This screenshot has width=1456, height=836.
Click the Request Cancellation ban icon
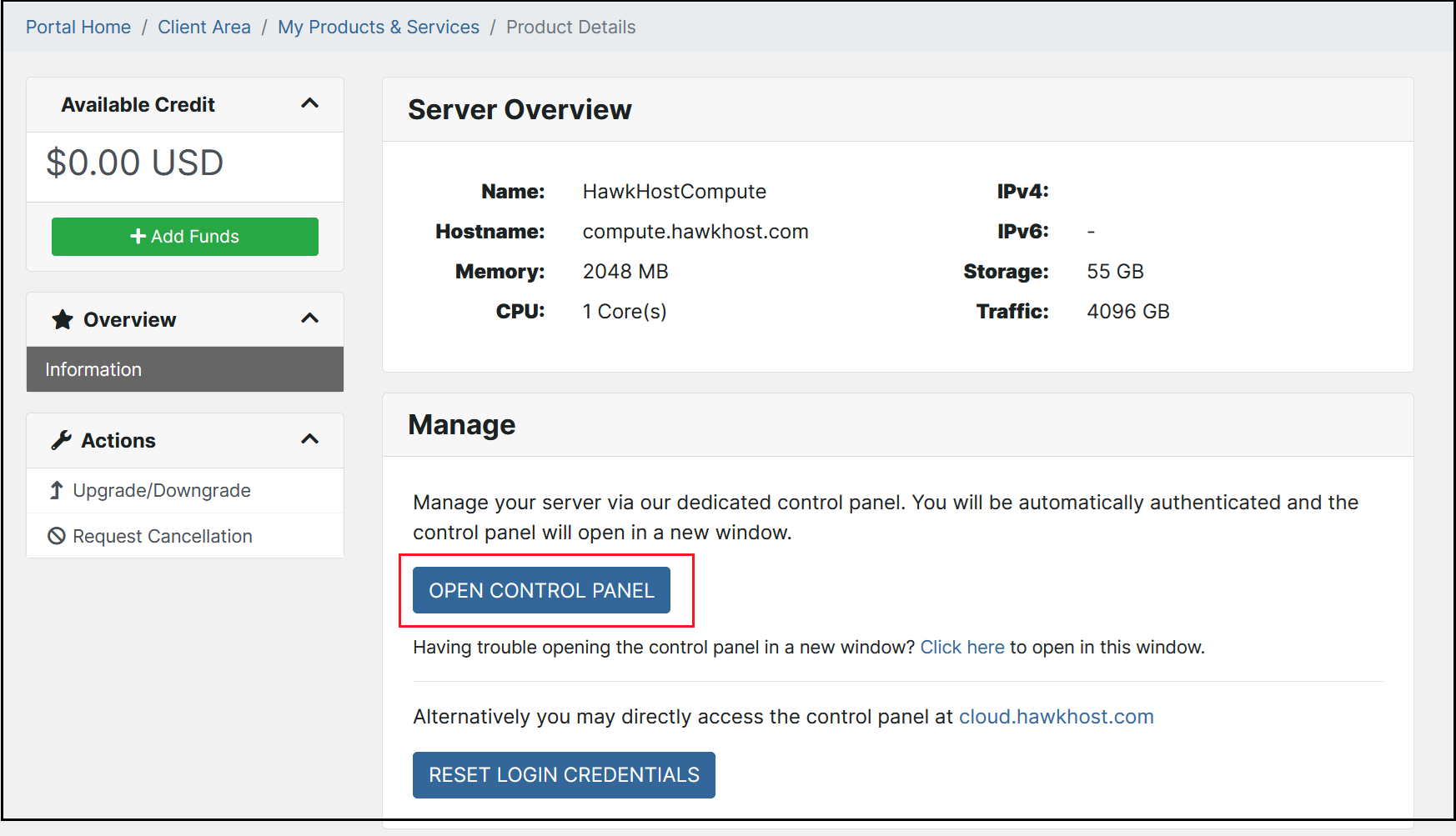(x=57, y=536)
